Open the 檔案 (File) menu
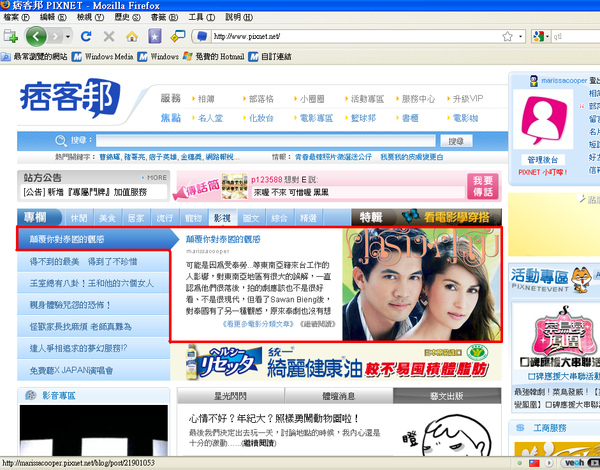The width and height of the screenshot is (600, 470). (16, 17)
